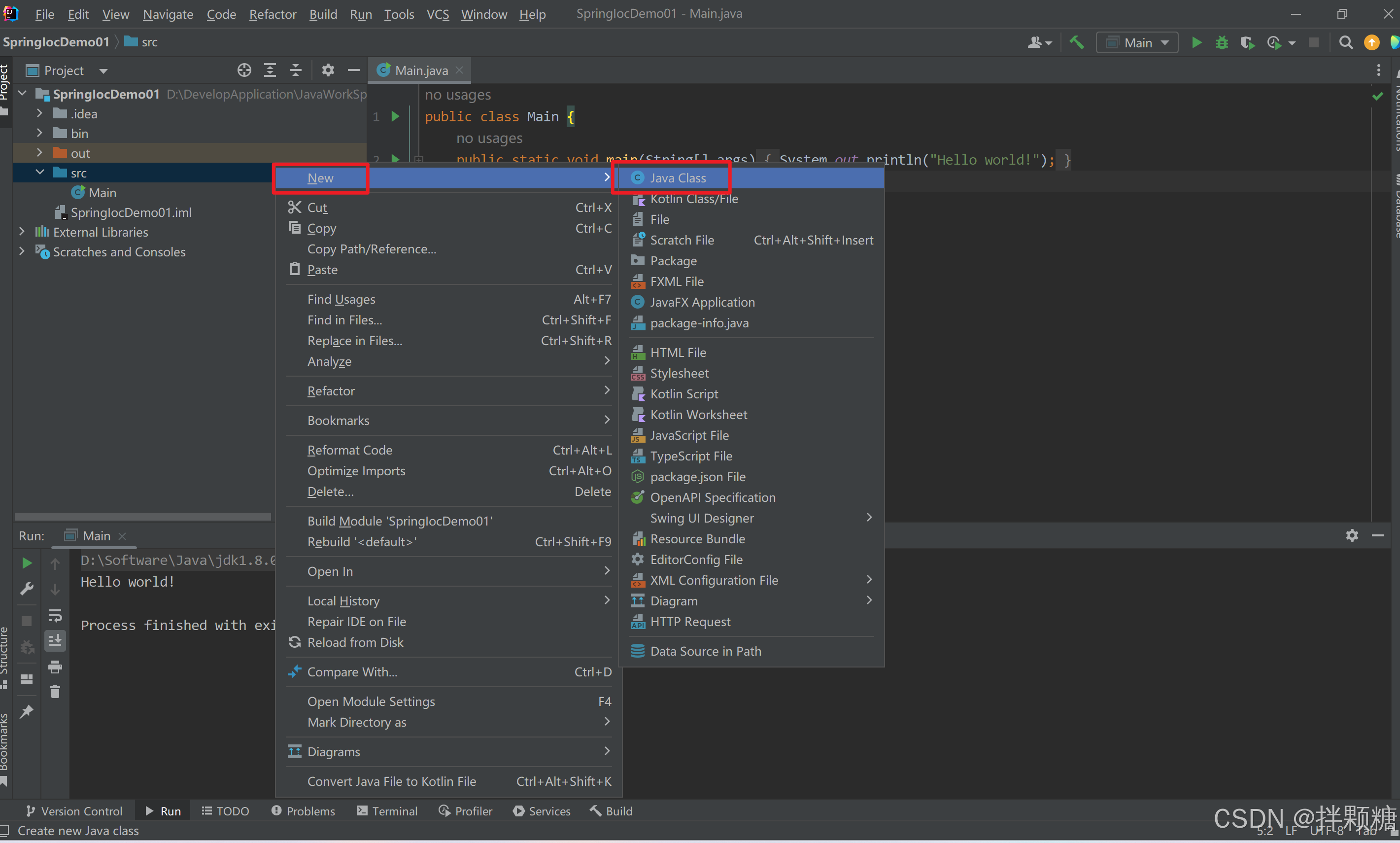This screenshot has height=843, width=1400.
Task: Click Select Opened File target icon
Action: tap(244, 70)
